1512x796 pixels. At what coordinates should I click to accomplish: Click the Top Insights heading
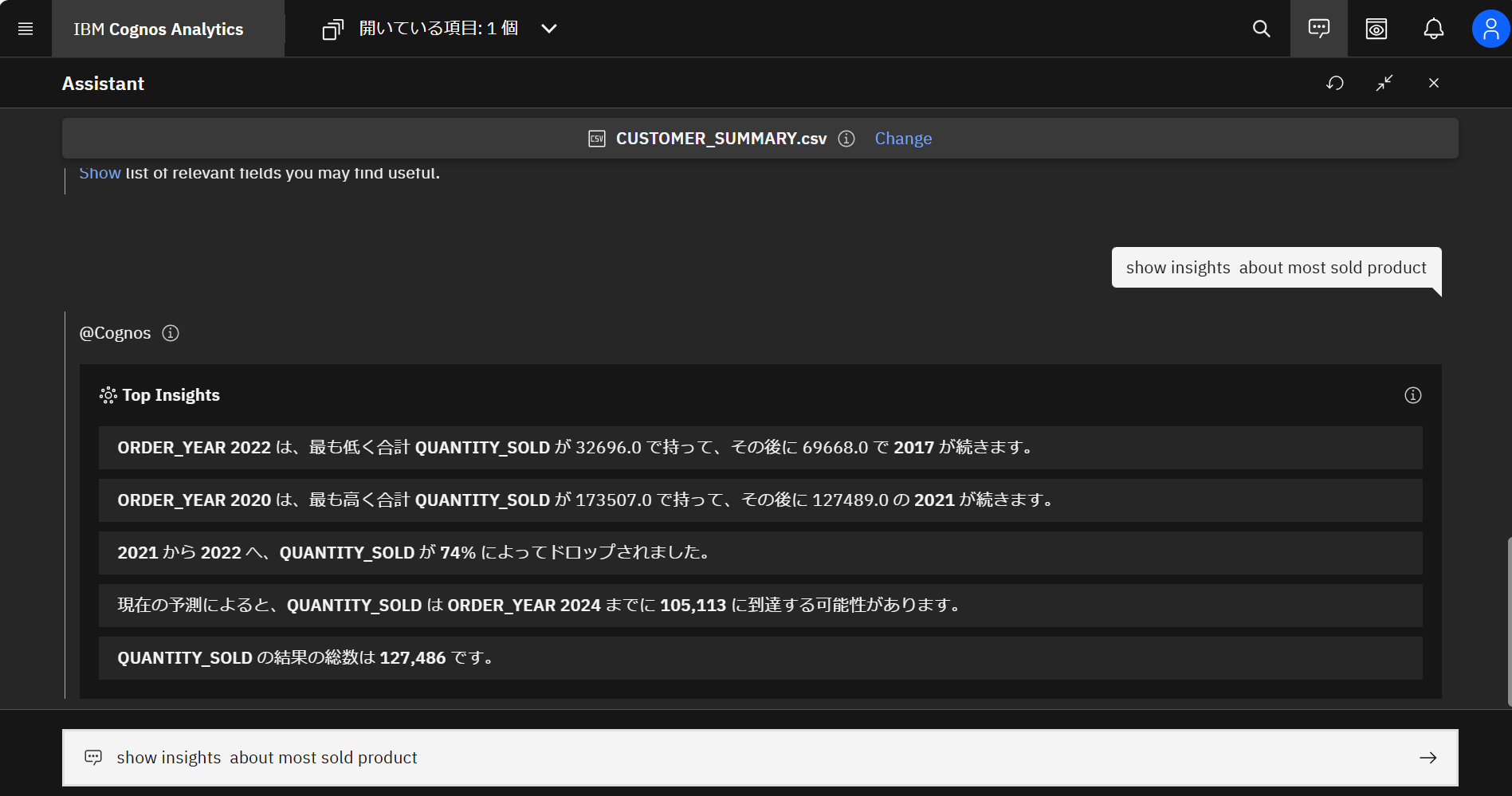171,395
